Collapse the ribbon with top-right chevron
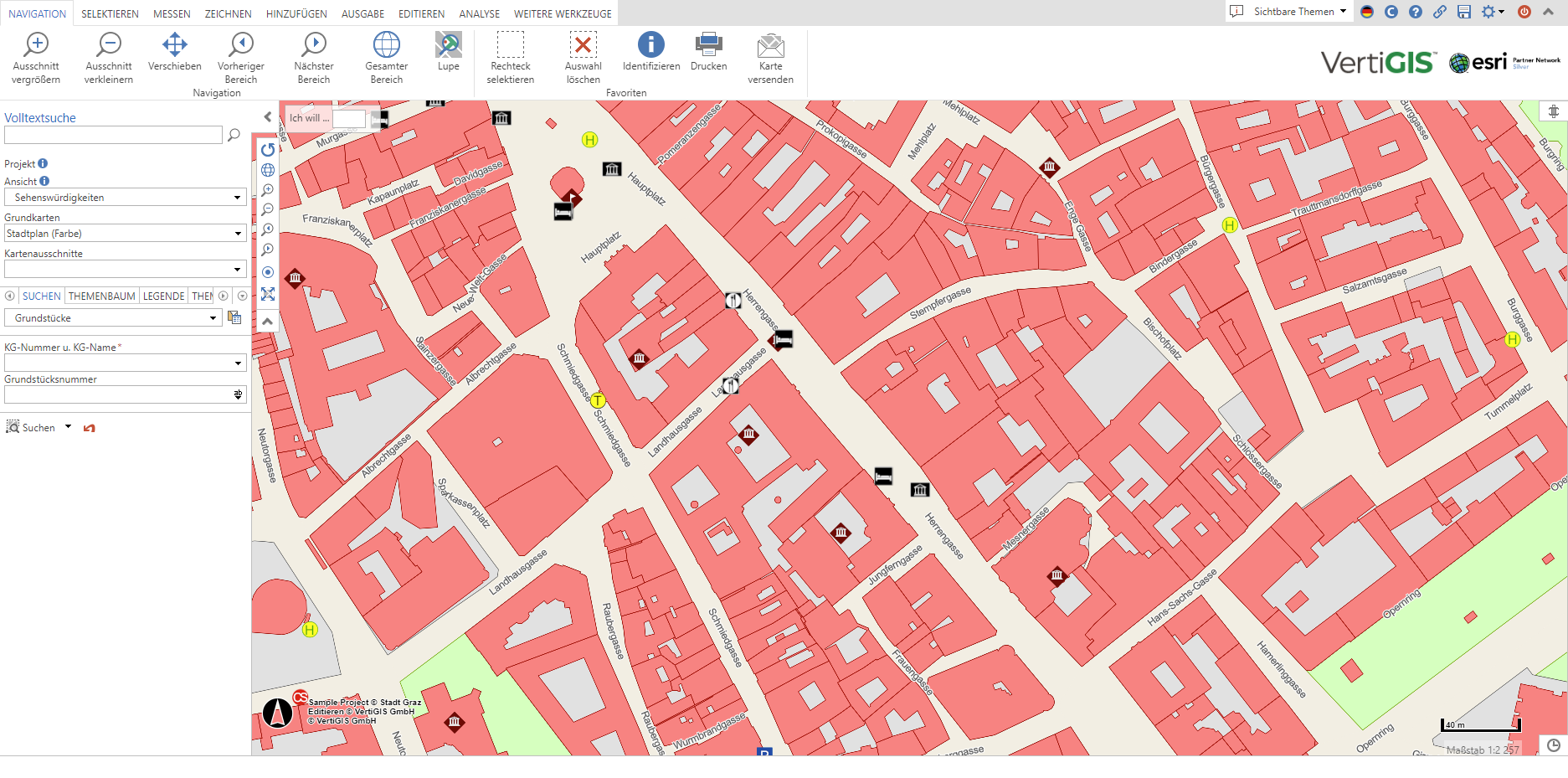 click(1548, 12)
